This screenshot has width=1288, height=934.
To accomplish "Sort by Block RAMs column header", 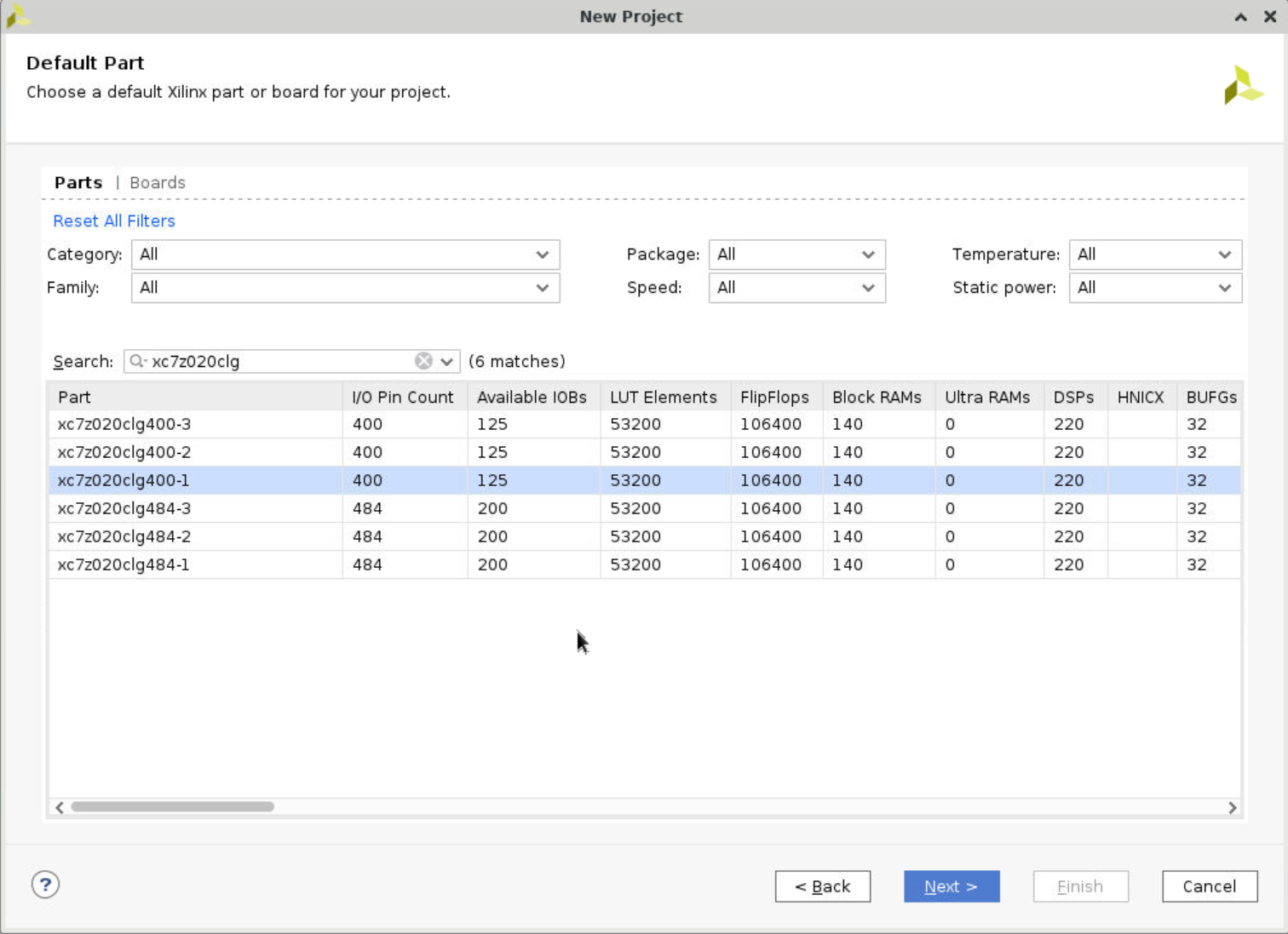I will (x=878, y=397).
